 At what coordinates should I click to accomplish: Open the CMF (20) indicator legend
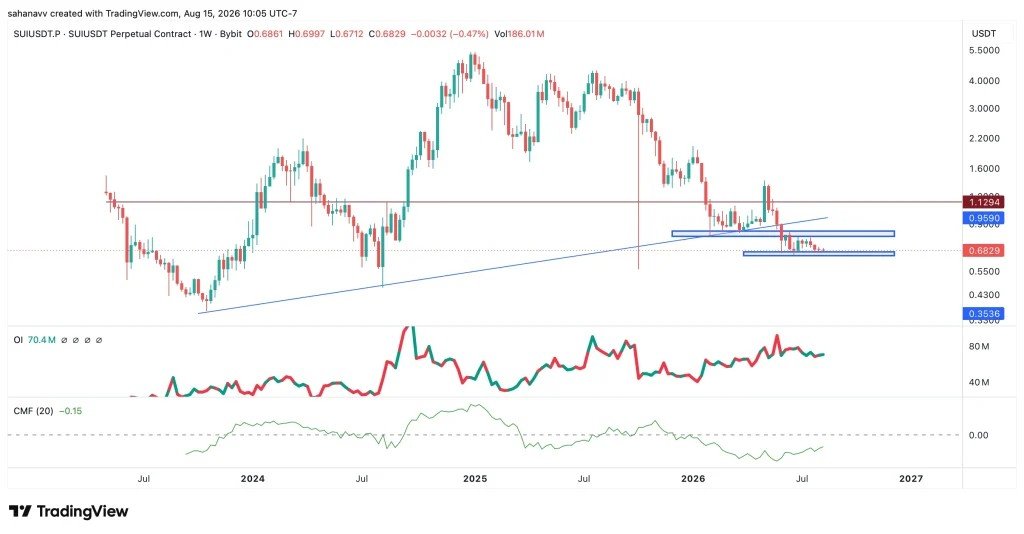click(34, 411)
